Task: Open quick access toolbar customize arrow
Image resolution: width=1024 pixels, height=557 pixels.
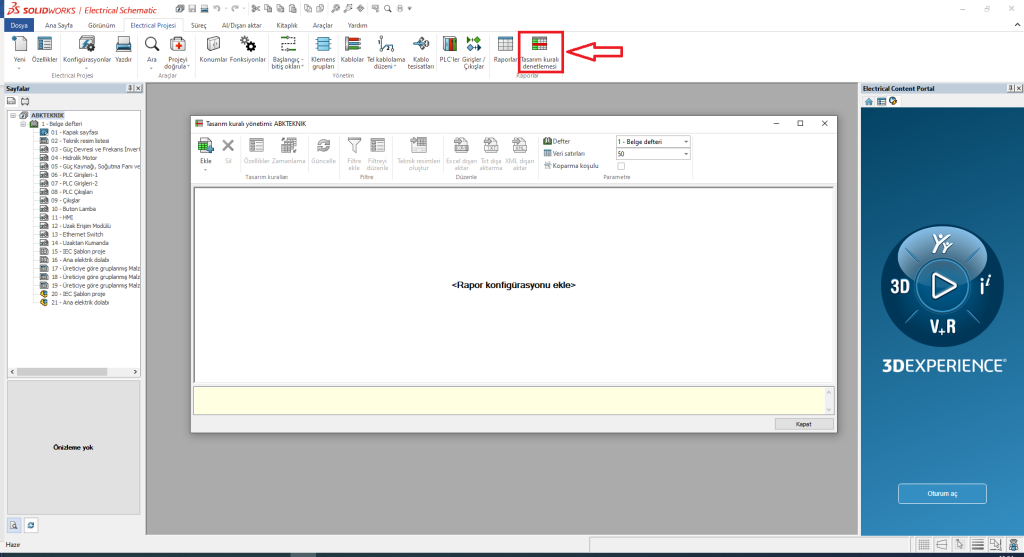Action: 409,8
